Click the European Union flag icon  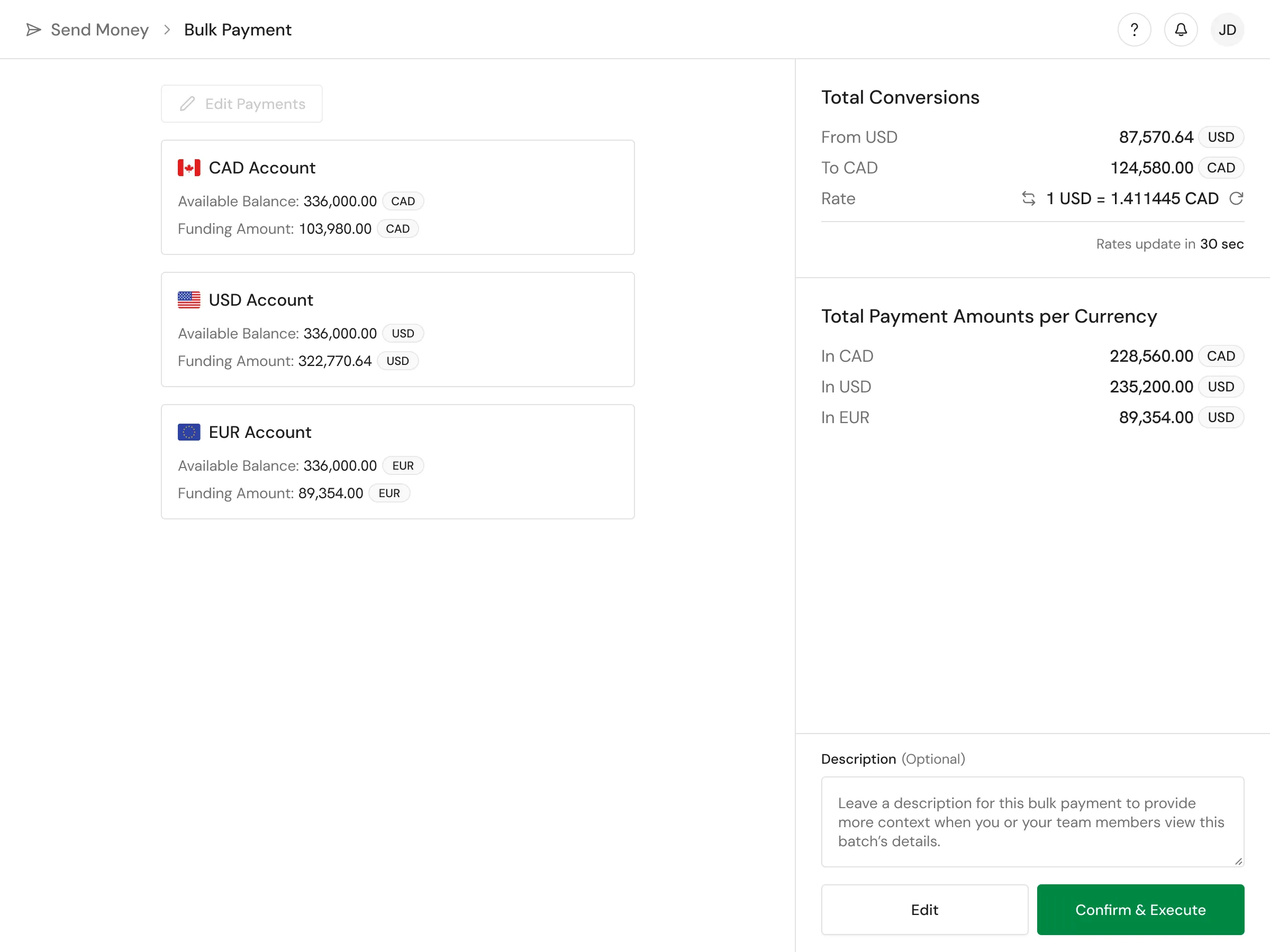(189, 432)
